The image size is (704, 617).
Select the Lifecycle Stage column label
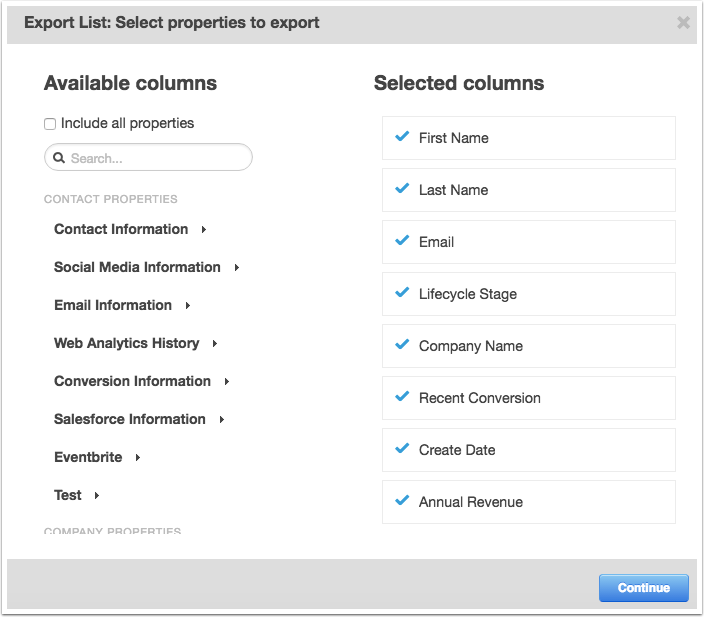click(468, 294)
